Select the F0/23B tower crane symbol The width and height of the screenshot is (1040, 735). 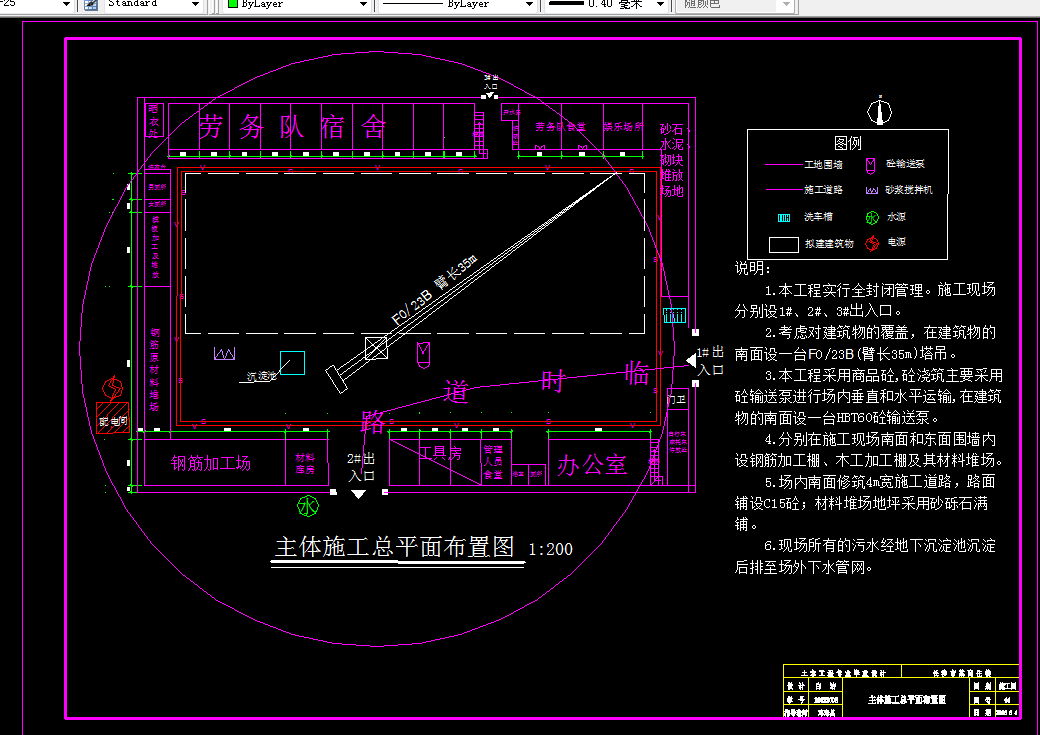[x=377, y=347]
